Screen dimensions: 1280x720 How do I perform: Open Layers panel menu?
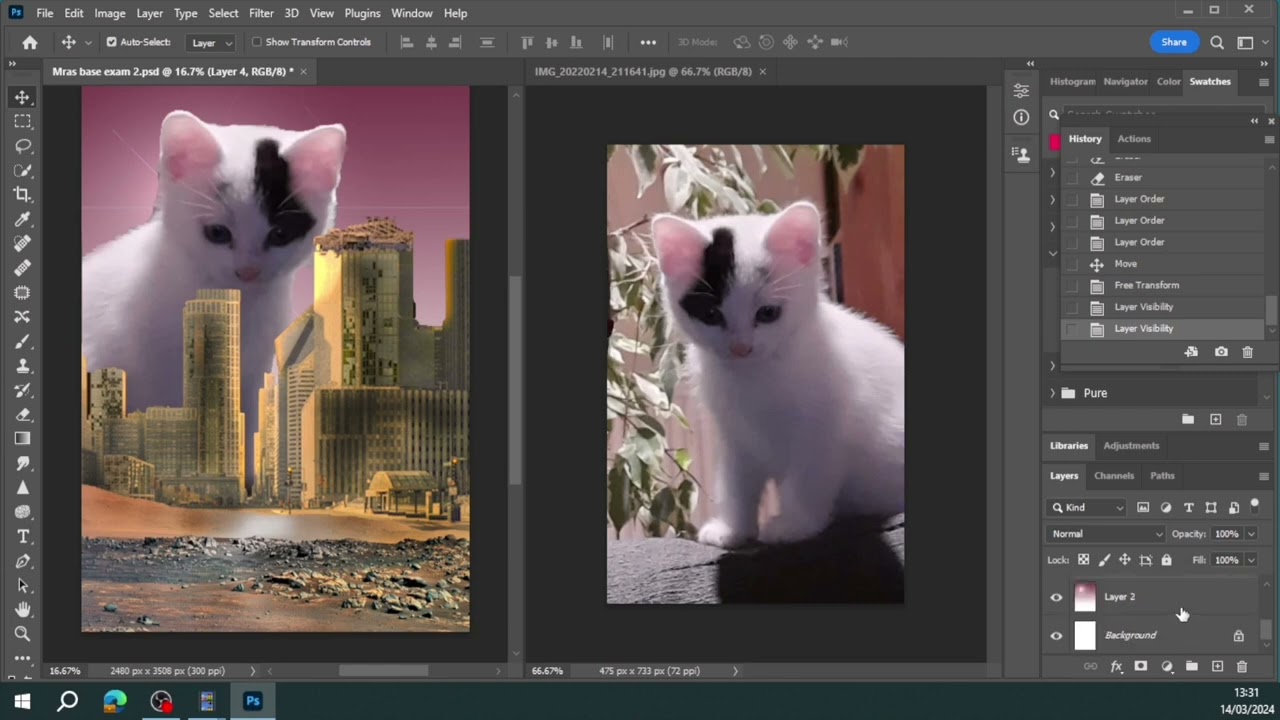[1264, 476]
